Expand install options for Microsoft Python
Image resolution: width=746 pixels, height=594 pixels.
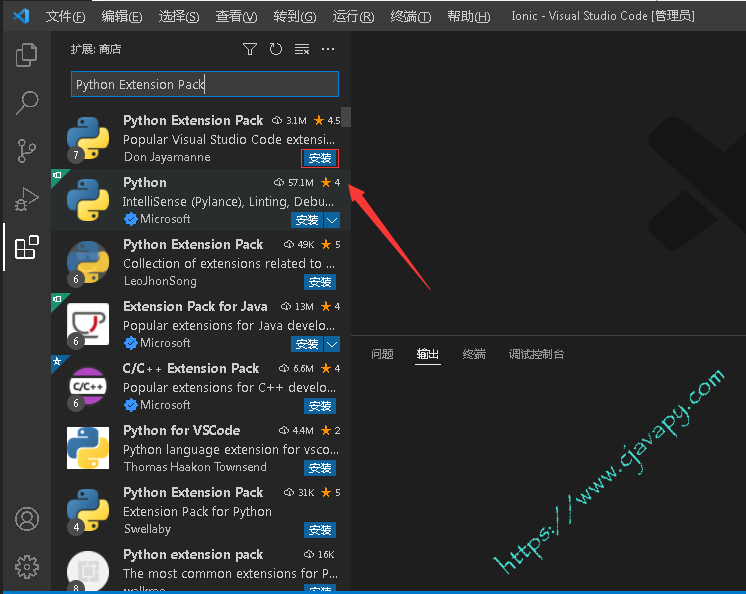tap(332, 220)
